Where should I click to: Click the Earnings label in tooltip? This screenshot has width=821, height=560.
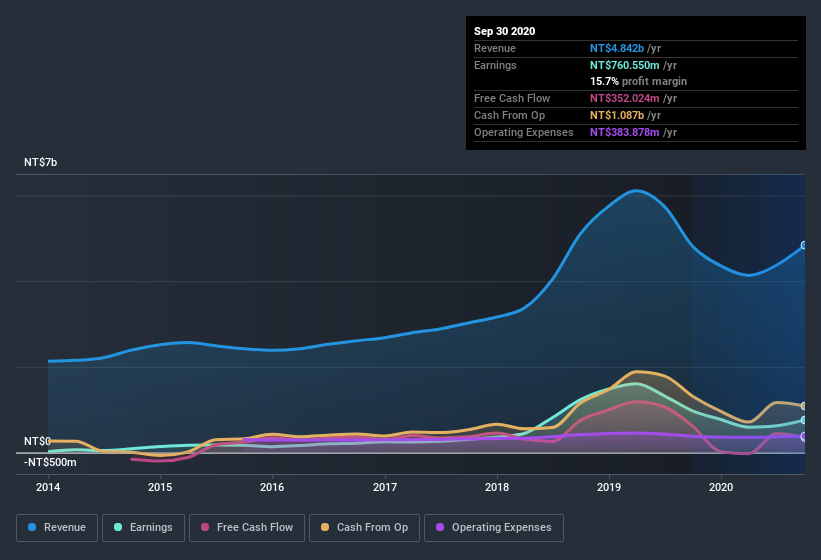[495, 65]
